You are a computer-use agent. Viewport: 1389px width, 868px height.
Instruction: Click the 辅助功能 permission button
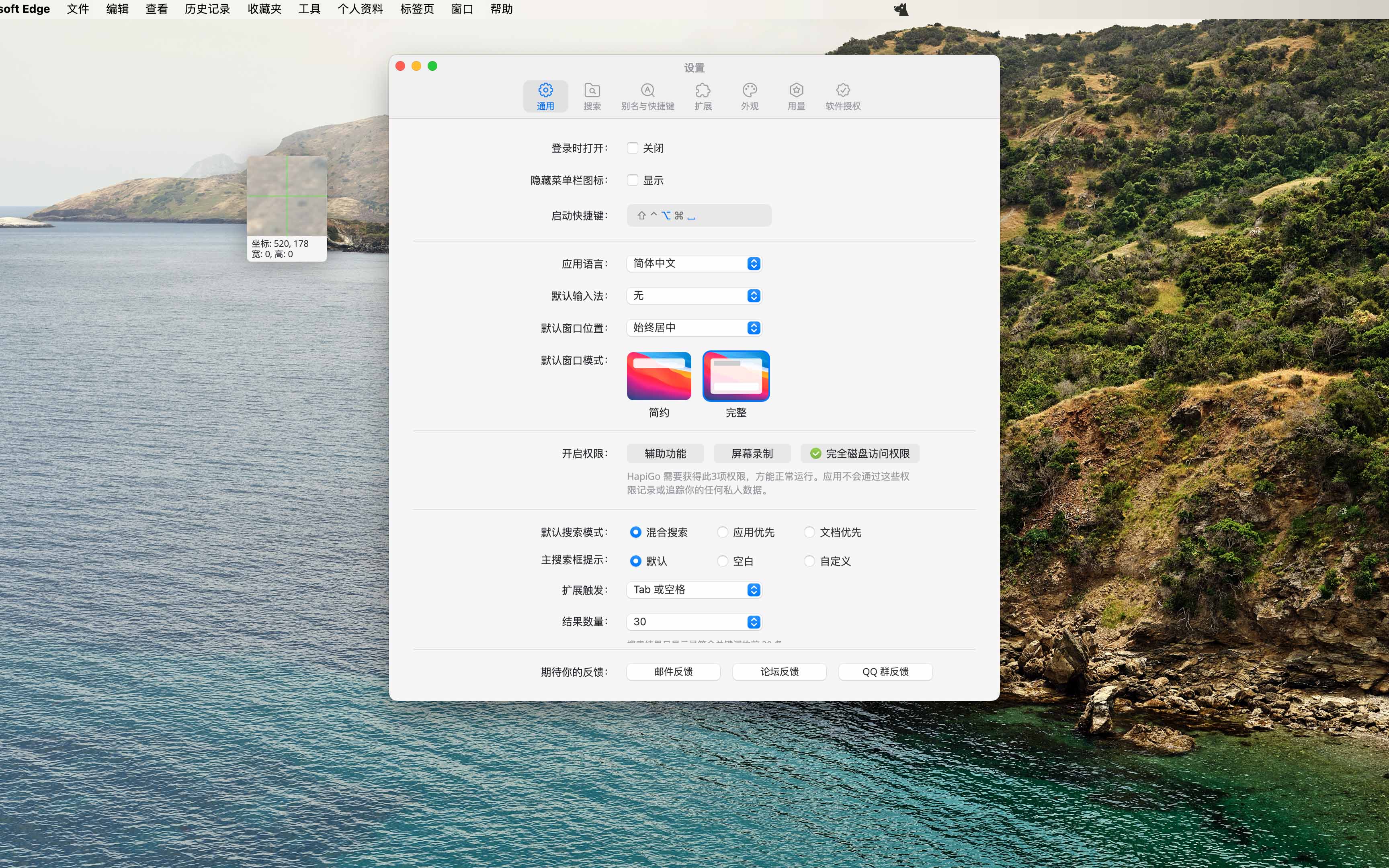tap(665, 454)
